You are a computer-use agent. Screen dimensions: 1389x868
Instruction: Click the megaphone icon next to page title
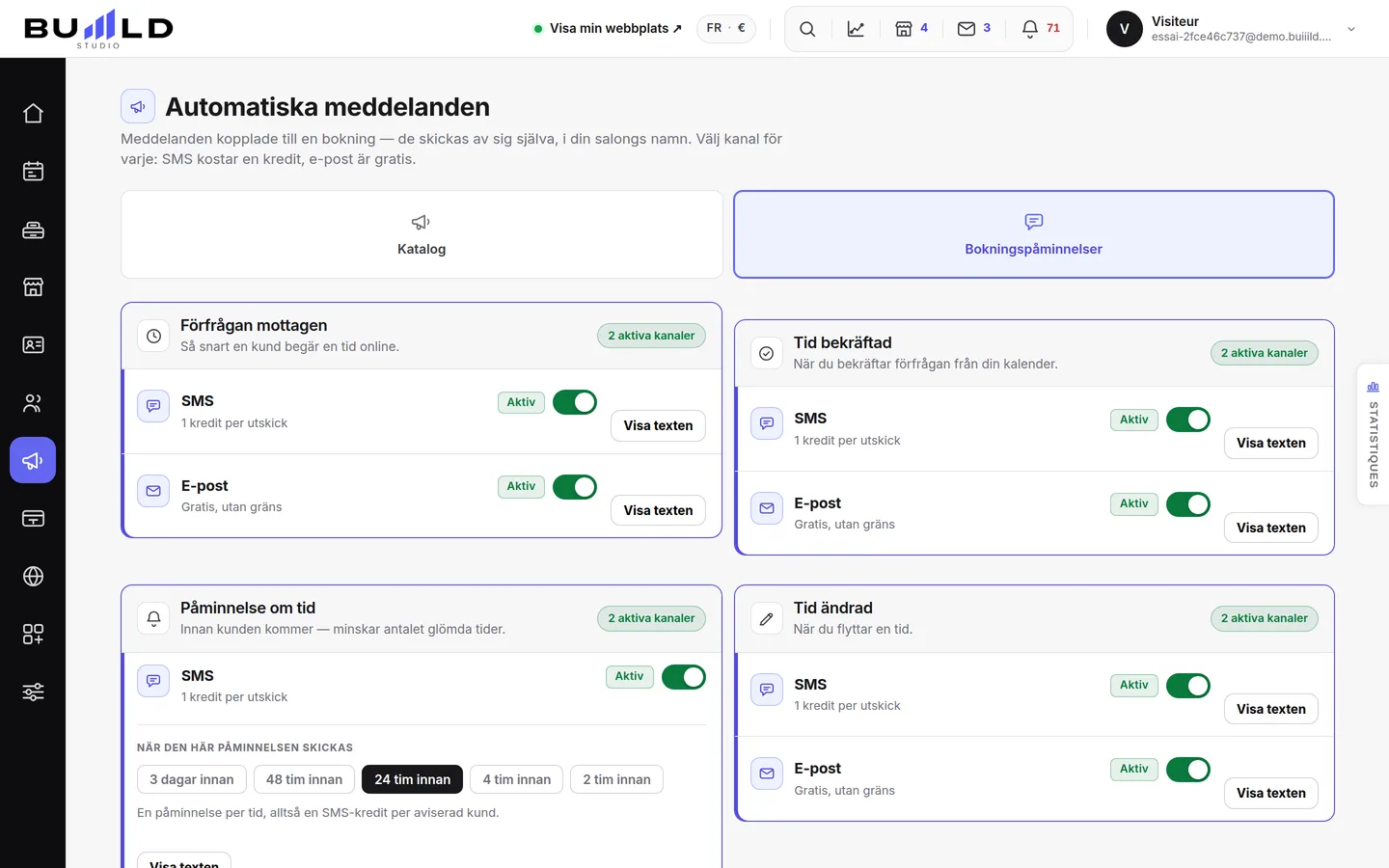tap(138, 106)
